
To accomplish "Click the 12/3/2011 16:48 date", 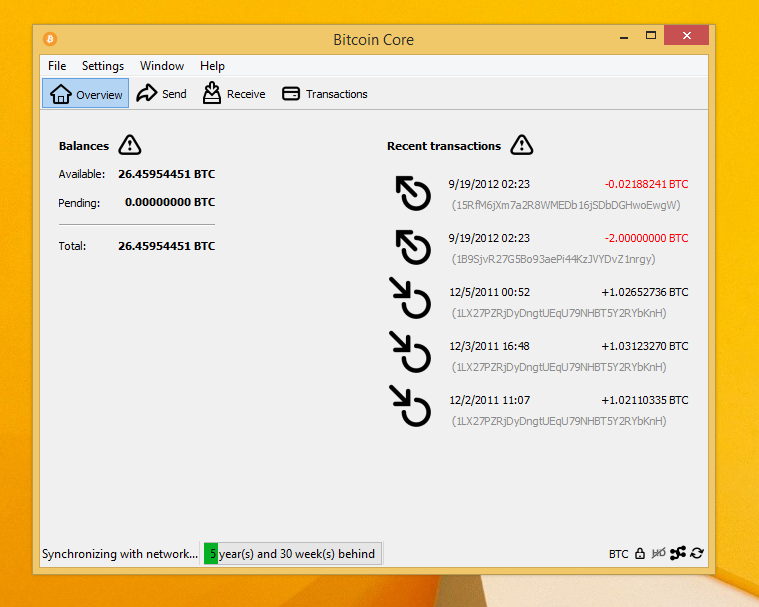I will (489, 346).
